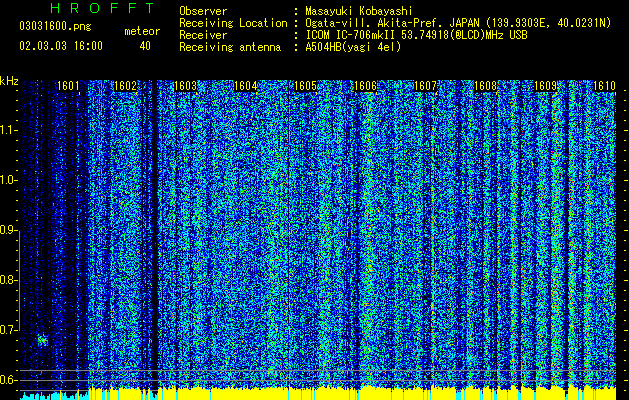Click the gray vertical range bar beside the frequency axis
The image size is (629, 400).
click(x=19, y=280)
